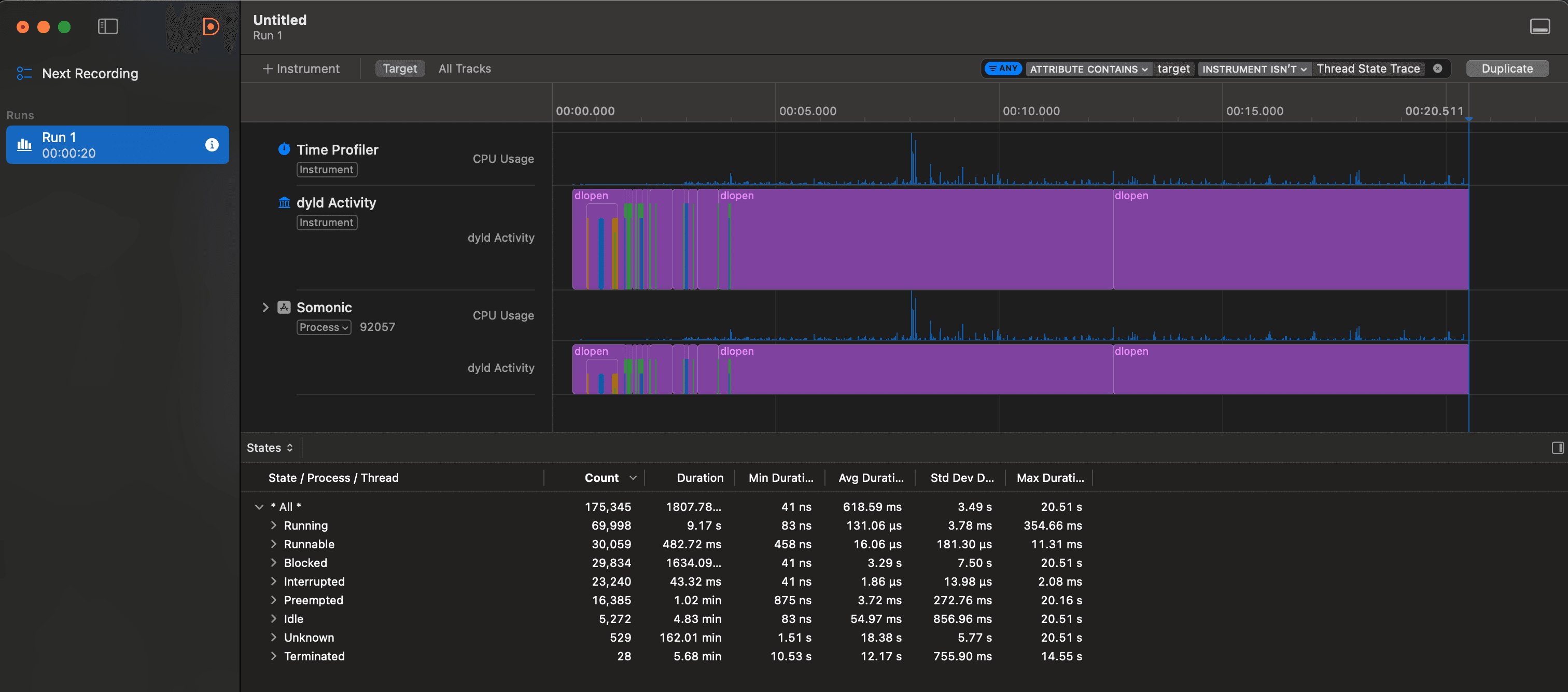Click the Run 1 bar chart icon

(x=24, y=145)
